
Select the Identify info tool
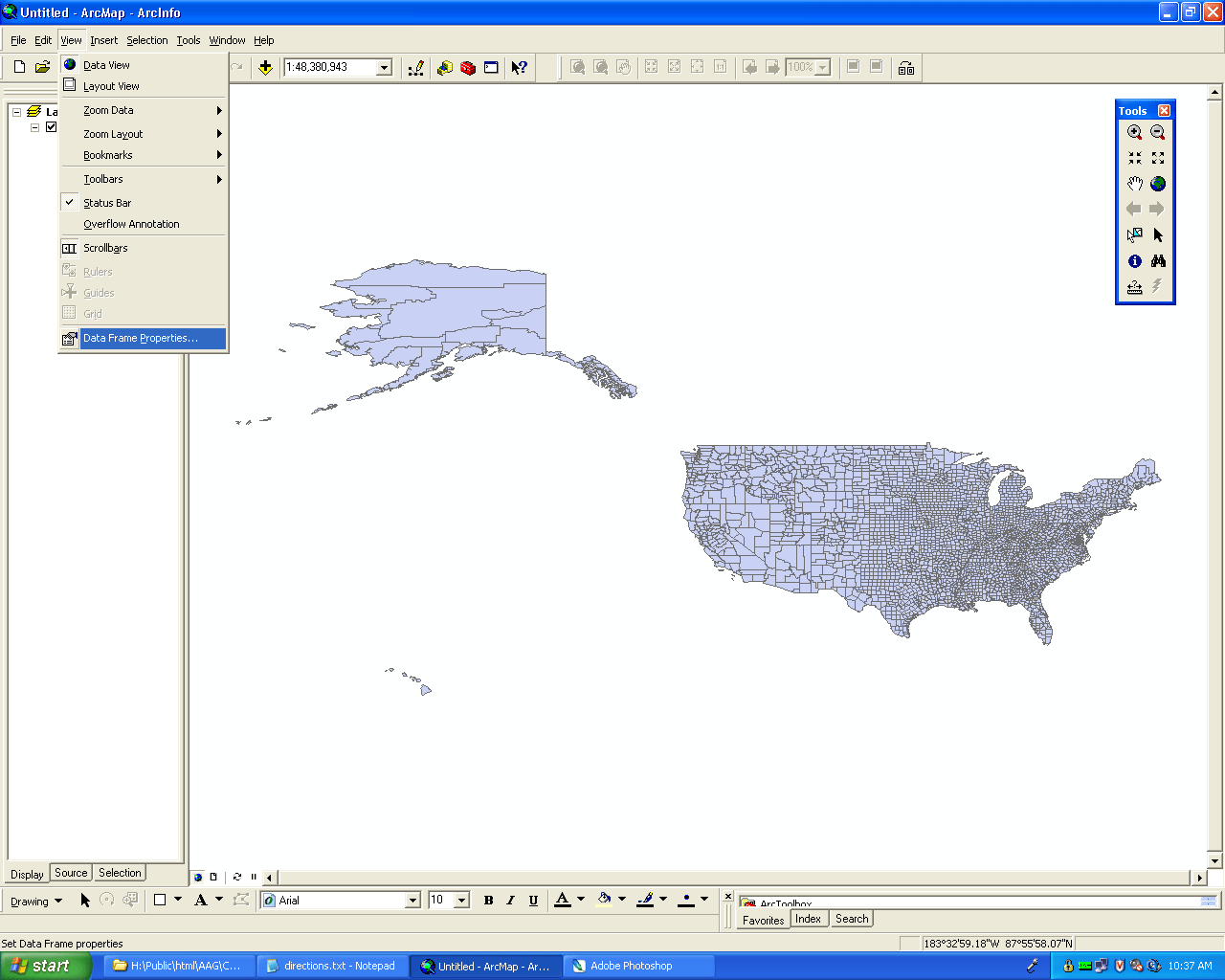tap(1134, 261)
